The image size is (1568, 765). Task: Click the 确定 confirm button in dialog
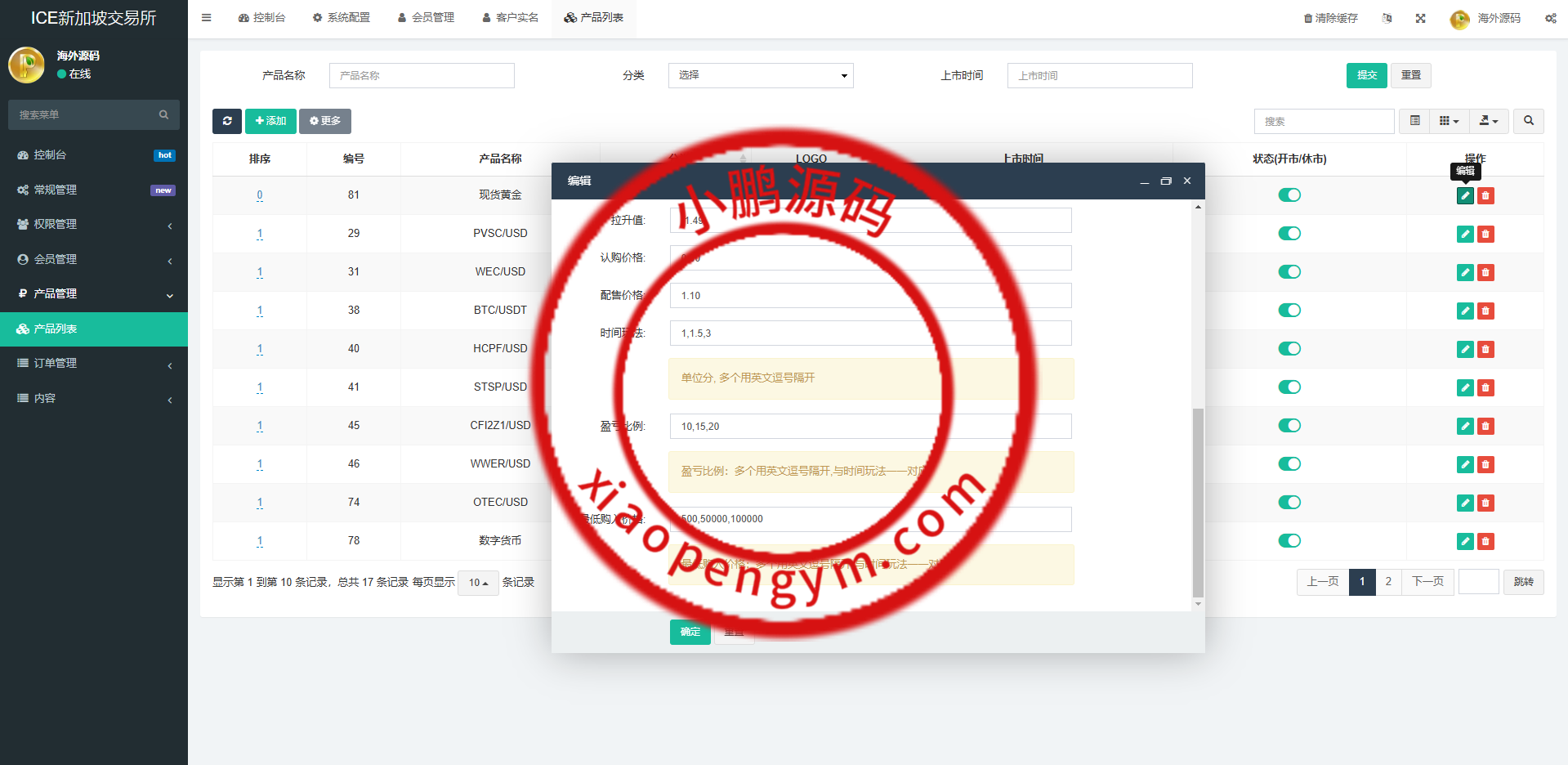690,632
